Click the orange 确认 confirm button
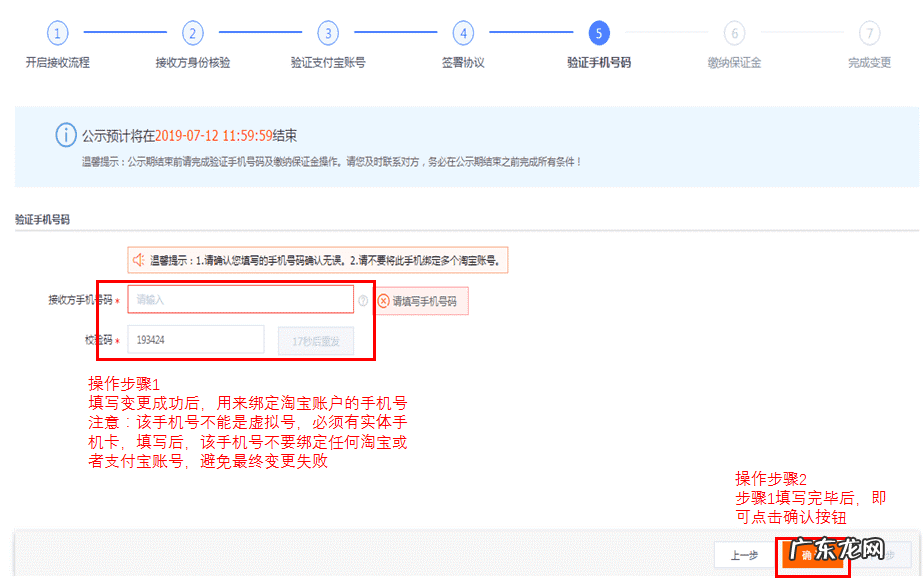 click(x=813, y=554)
